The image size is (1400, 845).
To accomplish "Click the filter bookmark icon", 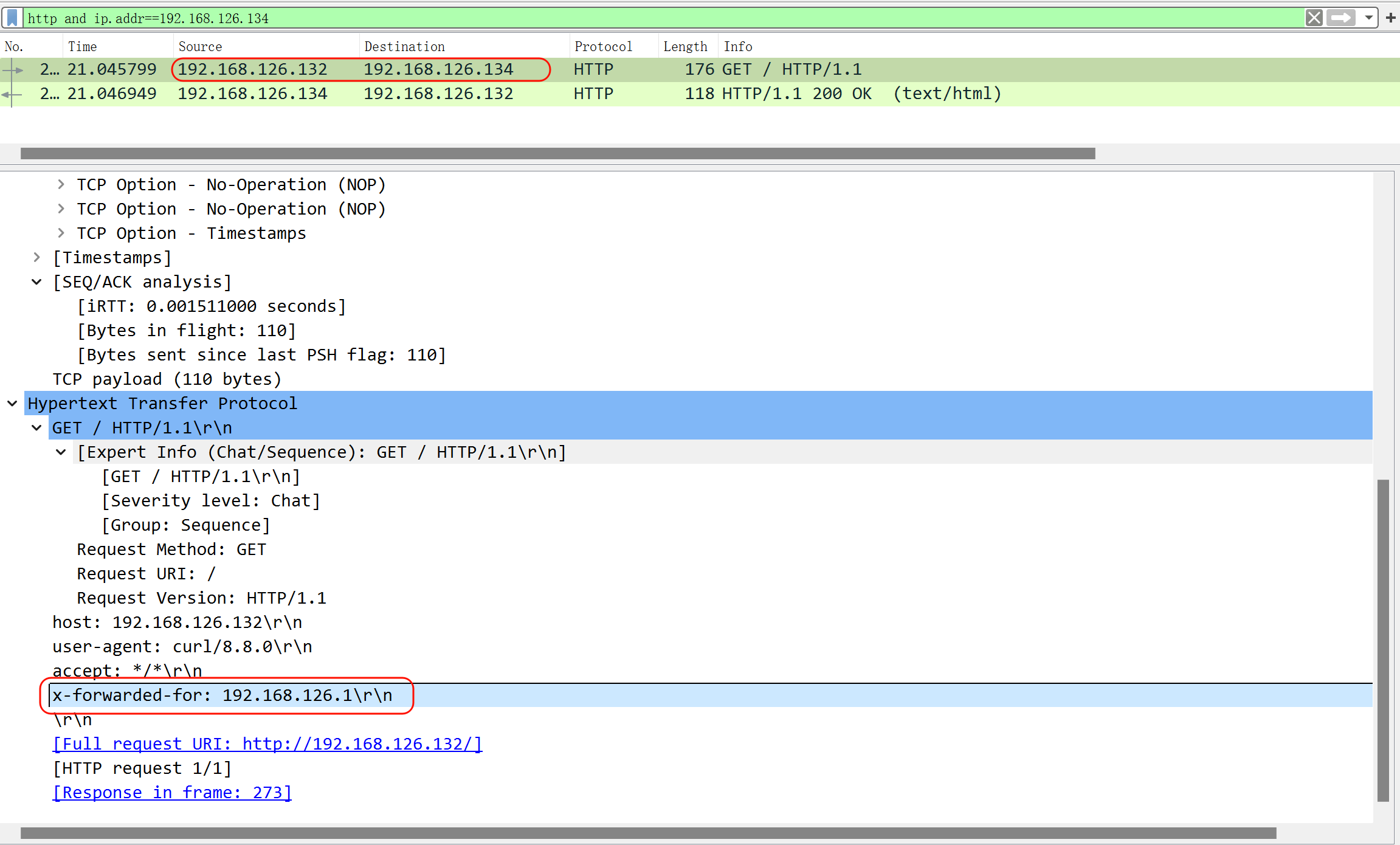I will pos(12,18).
